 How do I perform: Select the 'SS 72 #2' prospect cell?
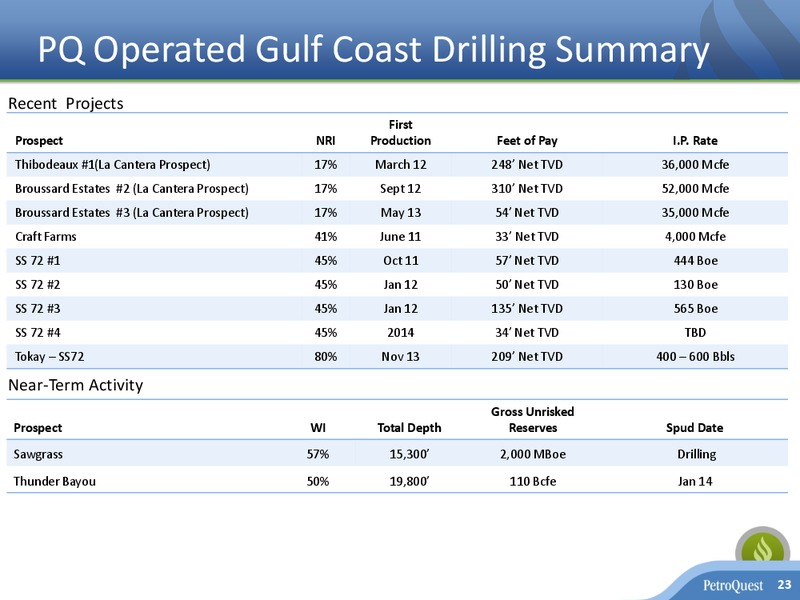[38, 285]
